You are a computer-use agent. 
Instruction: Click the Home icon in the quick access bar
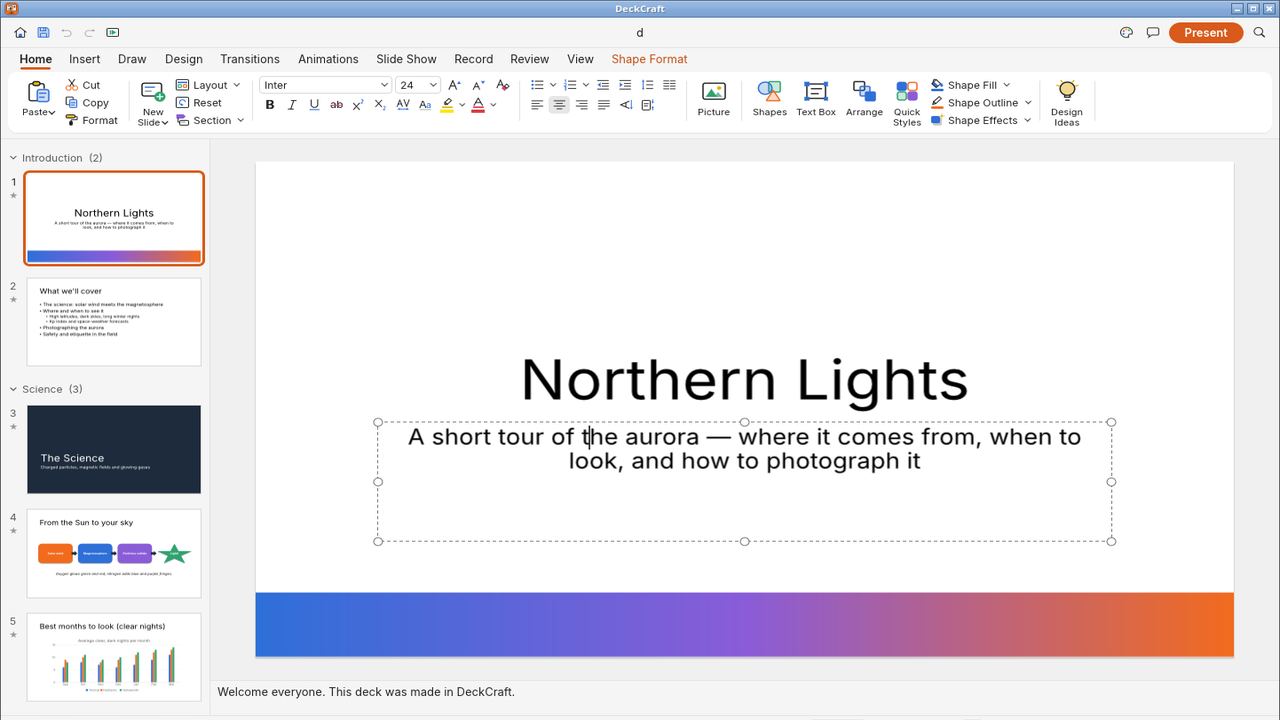20,33
